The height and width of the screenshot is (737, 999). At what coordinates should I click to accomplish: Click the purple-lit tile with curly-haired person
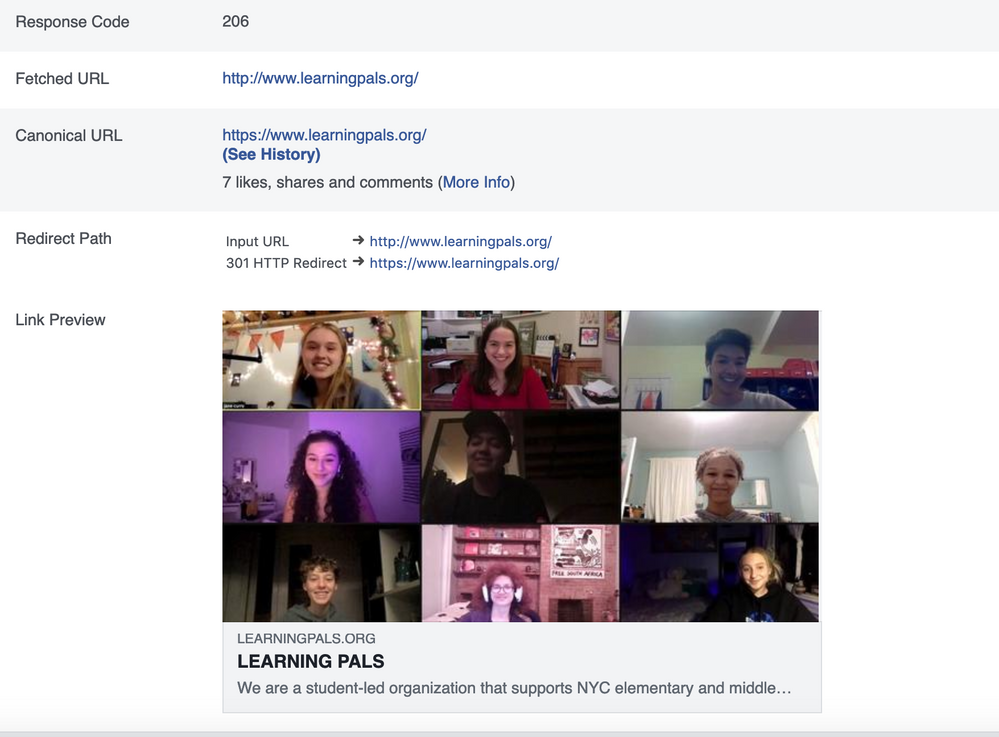point(321,467)
